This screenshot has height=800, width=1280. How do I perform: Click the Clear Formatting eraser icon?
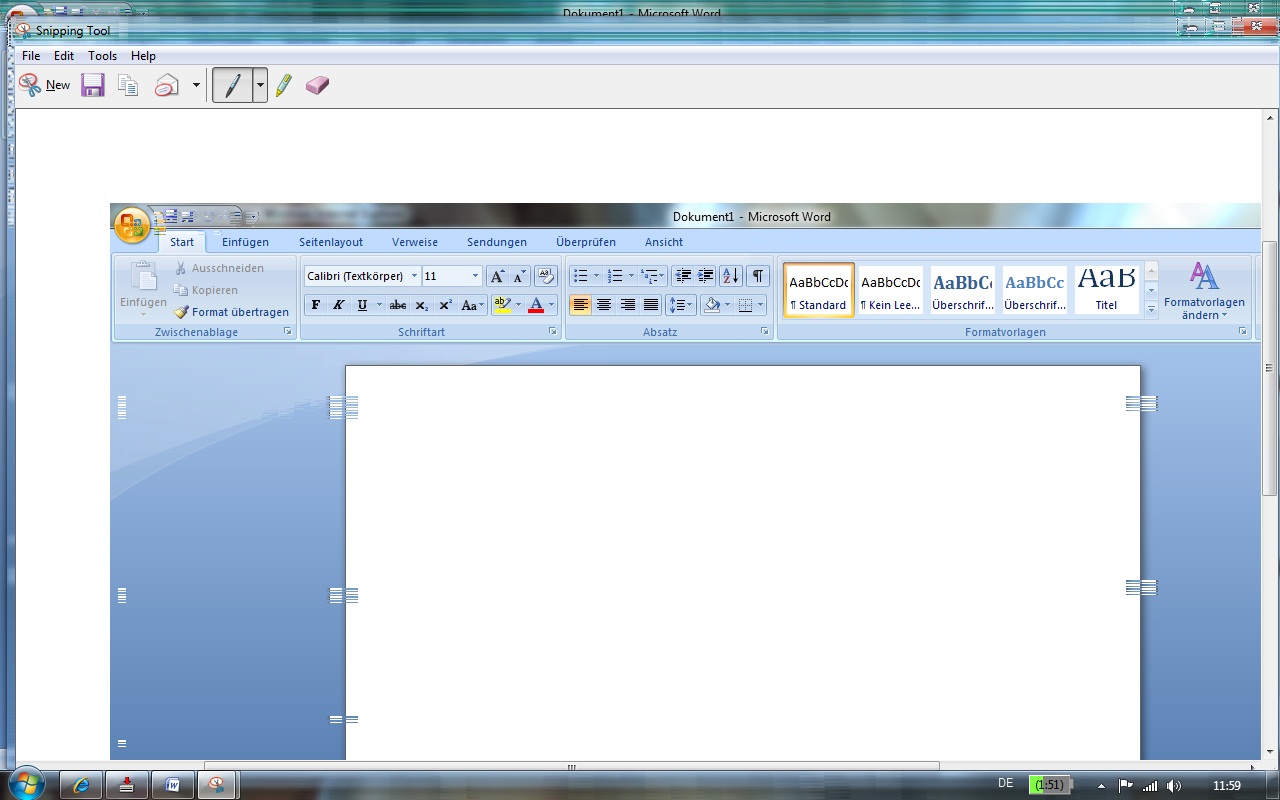pos(545,276)
